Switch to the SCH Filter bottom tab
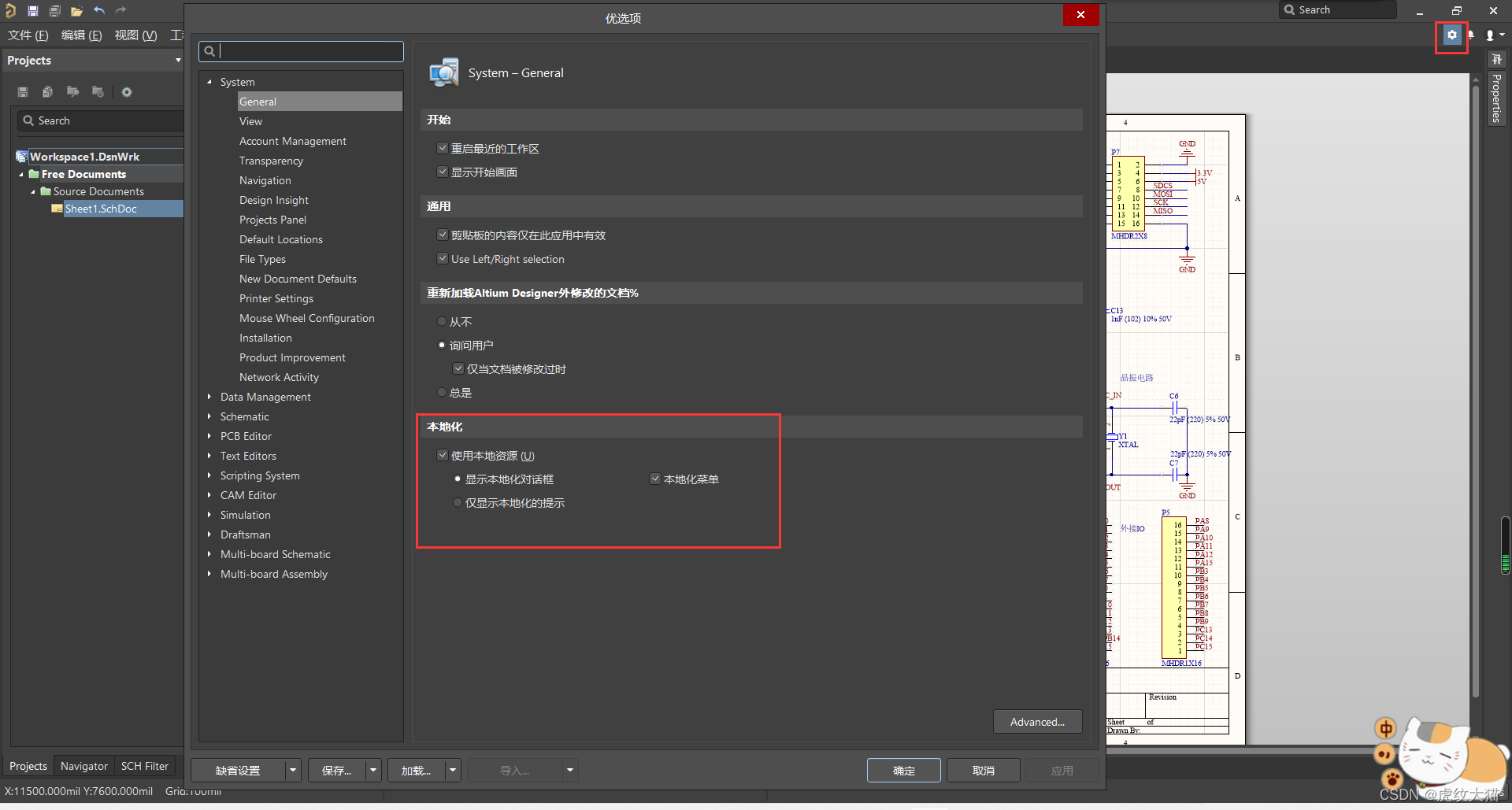The height and width of the screenshot is (810, 1512). pos(145,766)
